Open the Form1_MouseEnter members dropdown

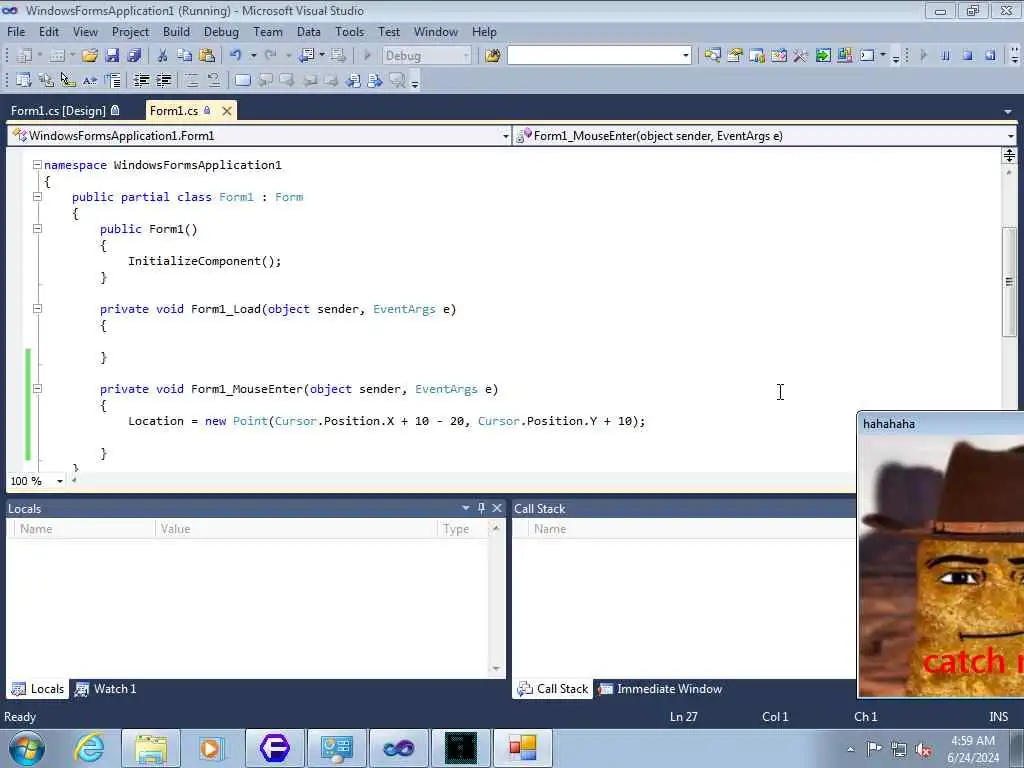pos(1010,136)
